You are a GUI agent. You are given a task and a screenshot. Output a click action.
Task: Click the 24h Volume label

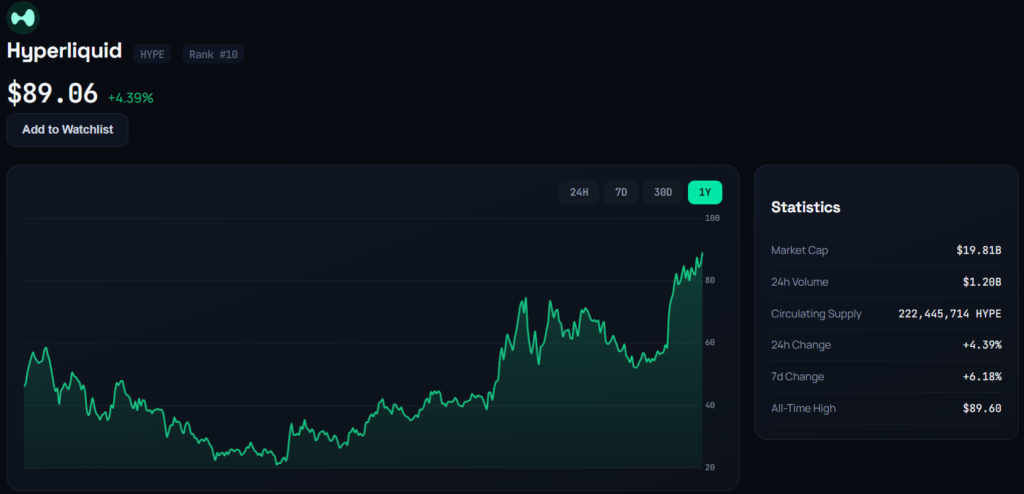[799, 282]
